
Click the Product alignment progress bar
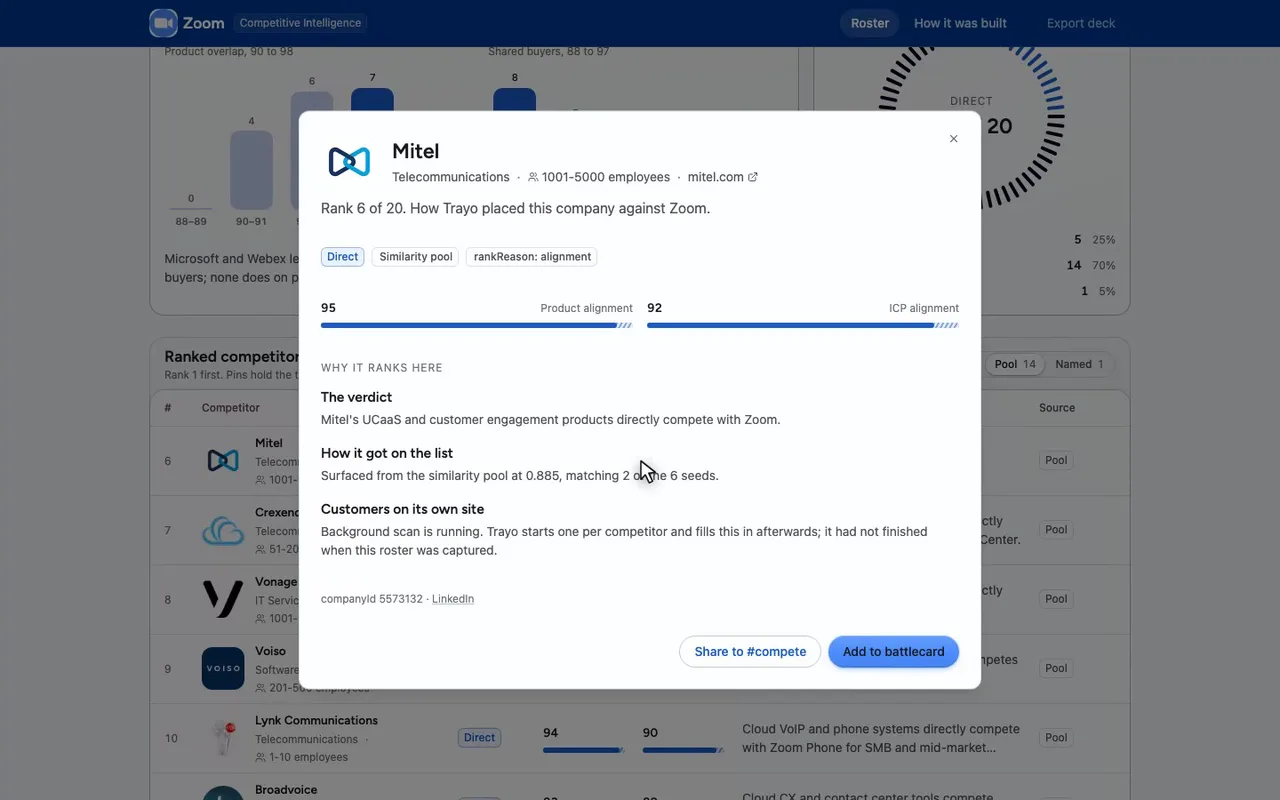[x=477, y=325]
